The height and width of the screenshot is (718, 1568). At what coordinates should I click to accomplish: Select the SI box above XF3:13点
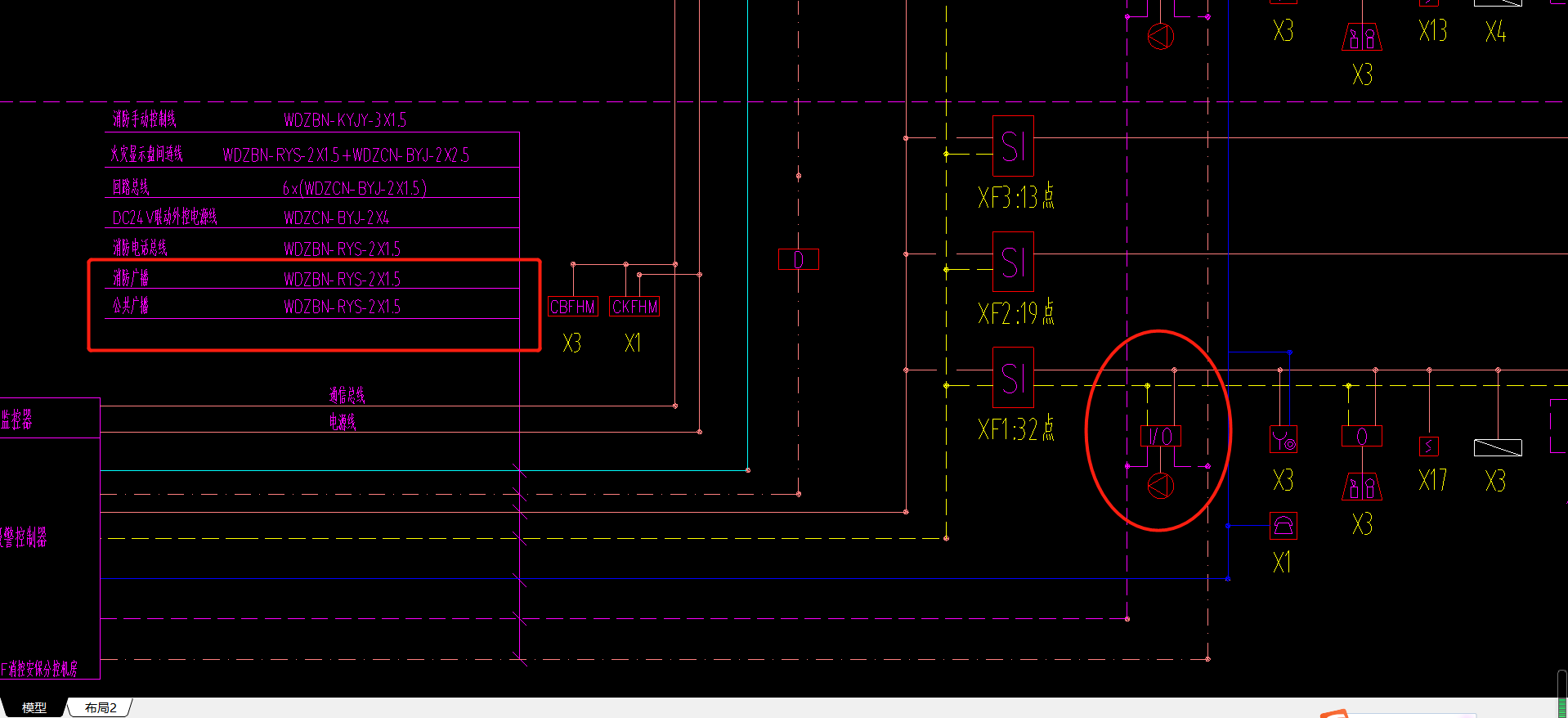pyautogui.click(x=1013, y=146)
